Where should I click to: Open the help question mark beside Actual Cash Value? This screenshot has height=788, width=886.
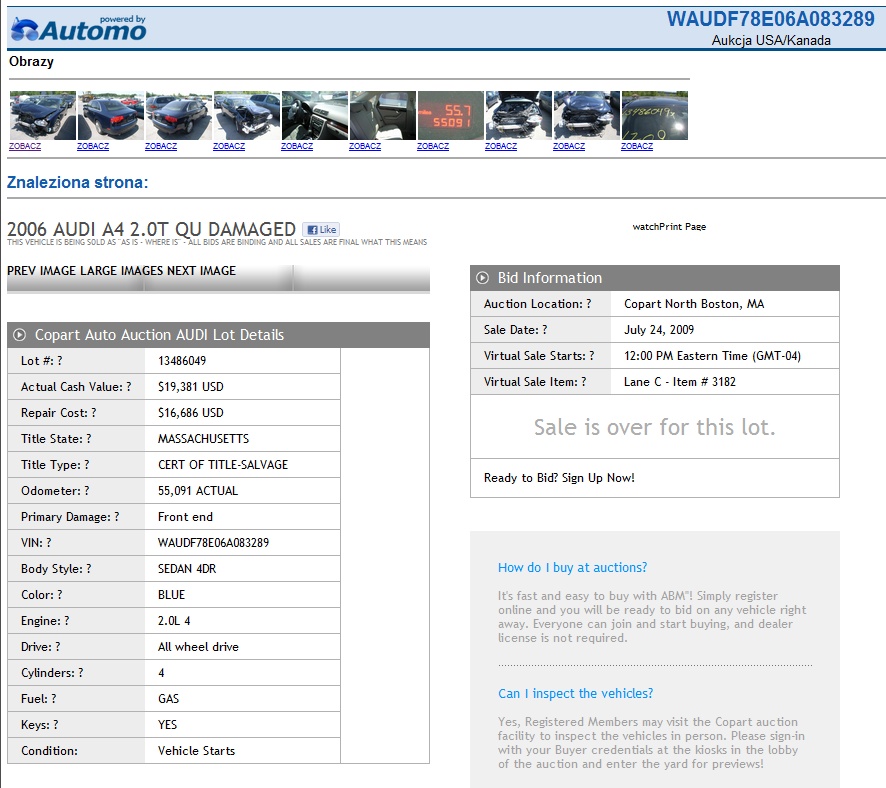[129, 387]
